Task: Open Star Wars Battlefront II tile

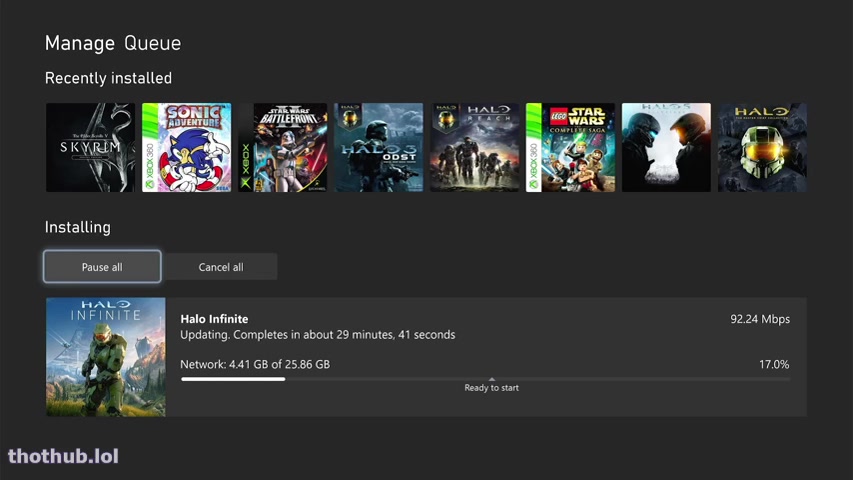Action: click(283, 147)
